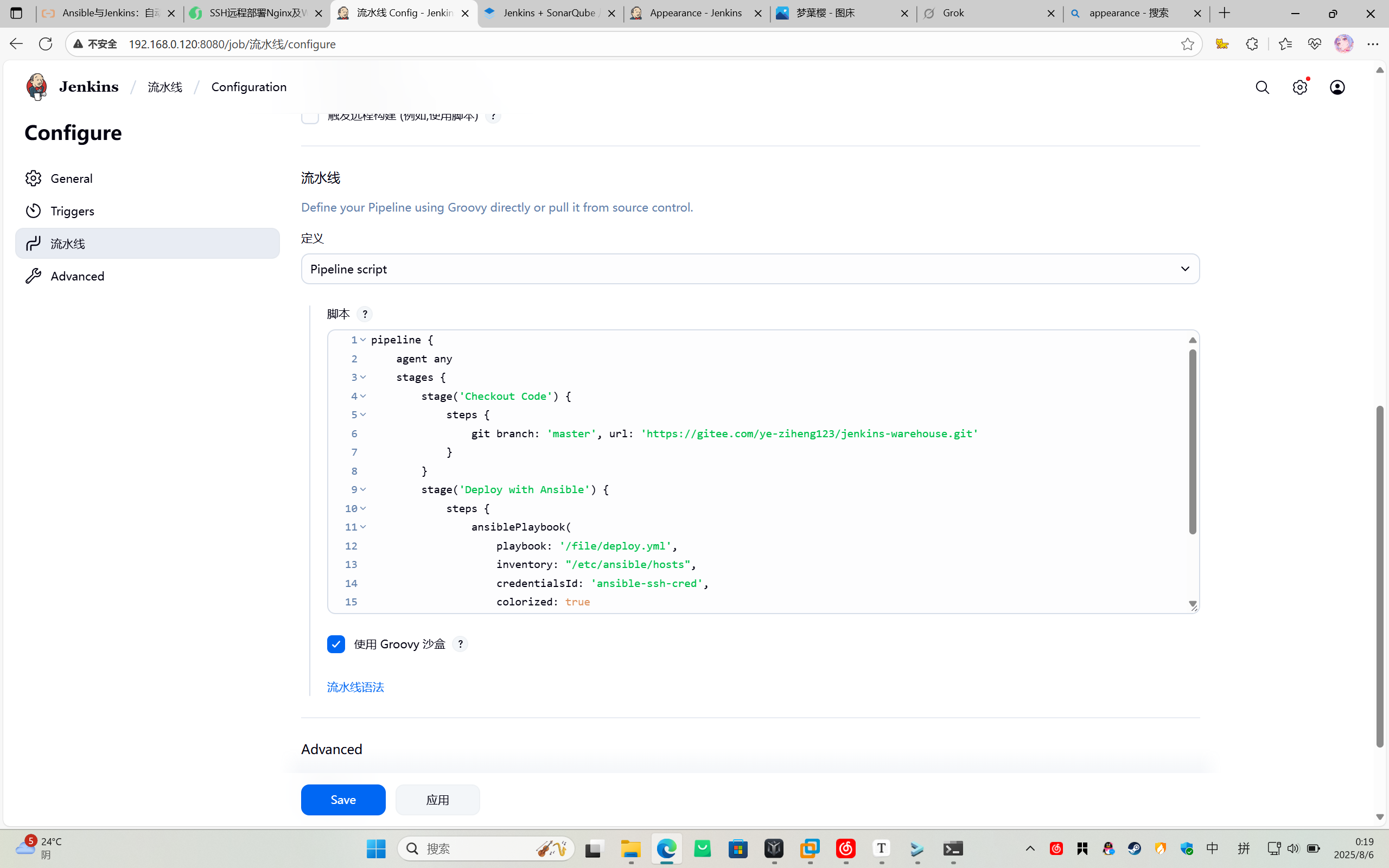Select 流水线 in Configure sidebar
The width and height of the screenshot is (1389, 868).
click(x=148, y=244)
